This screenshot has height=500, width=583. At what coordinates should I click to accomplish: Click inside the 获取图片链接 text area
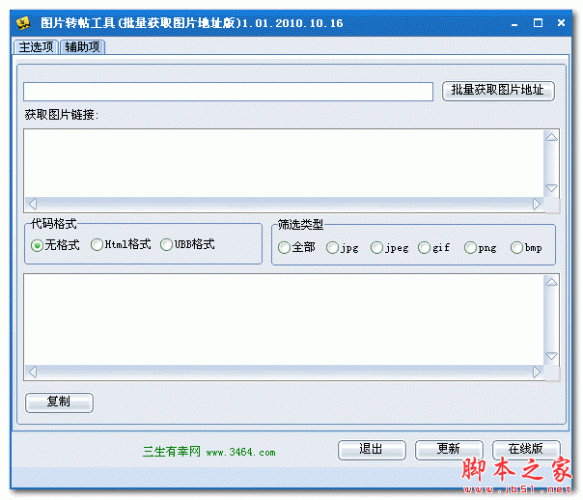click(x=283, y=164)
